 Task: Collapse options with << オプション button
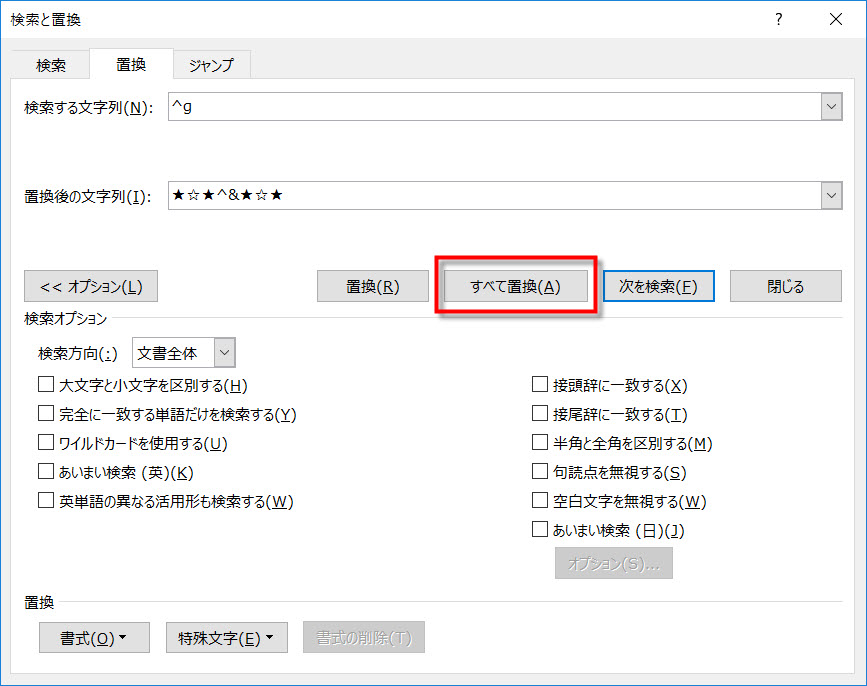point(91,287)
